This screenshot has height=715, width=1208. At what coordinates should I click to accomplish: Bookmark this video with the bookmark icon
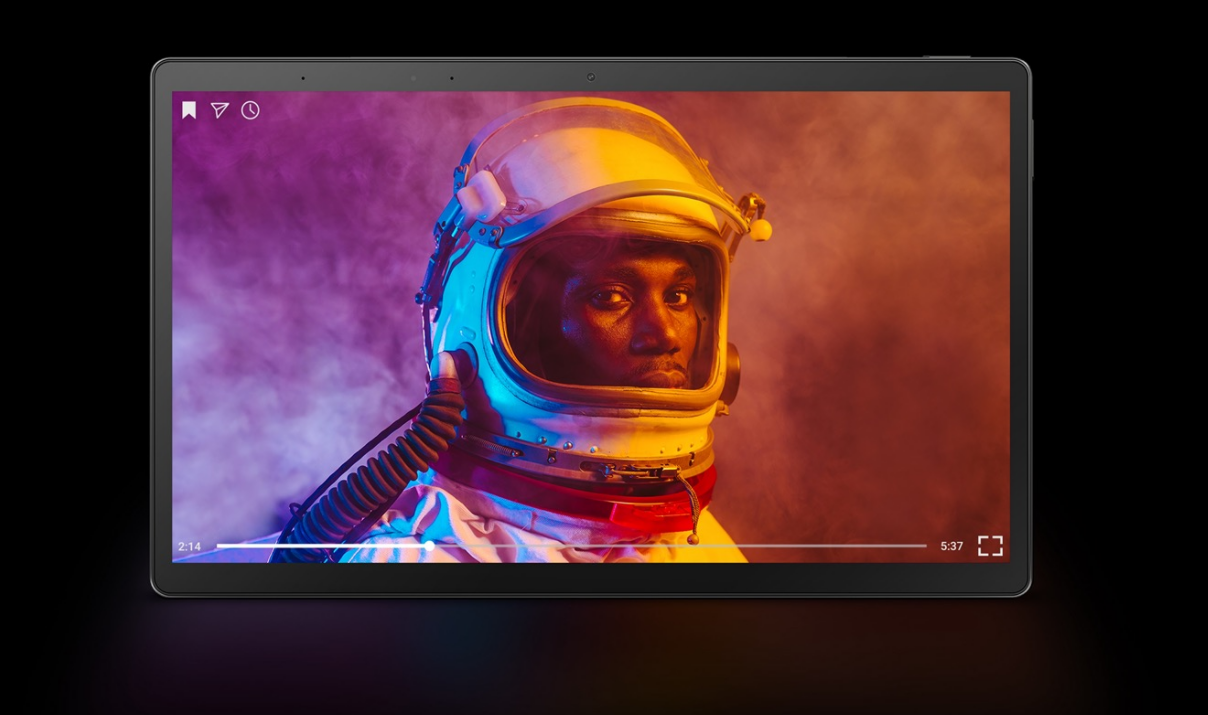point(189,110)
